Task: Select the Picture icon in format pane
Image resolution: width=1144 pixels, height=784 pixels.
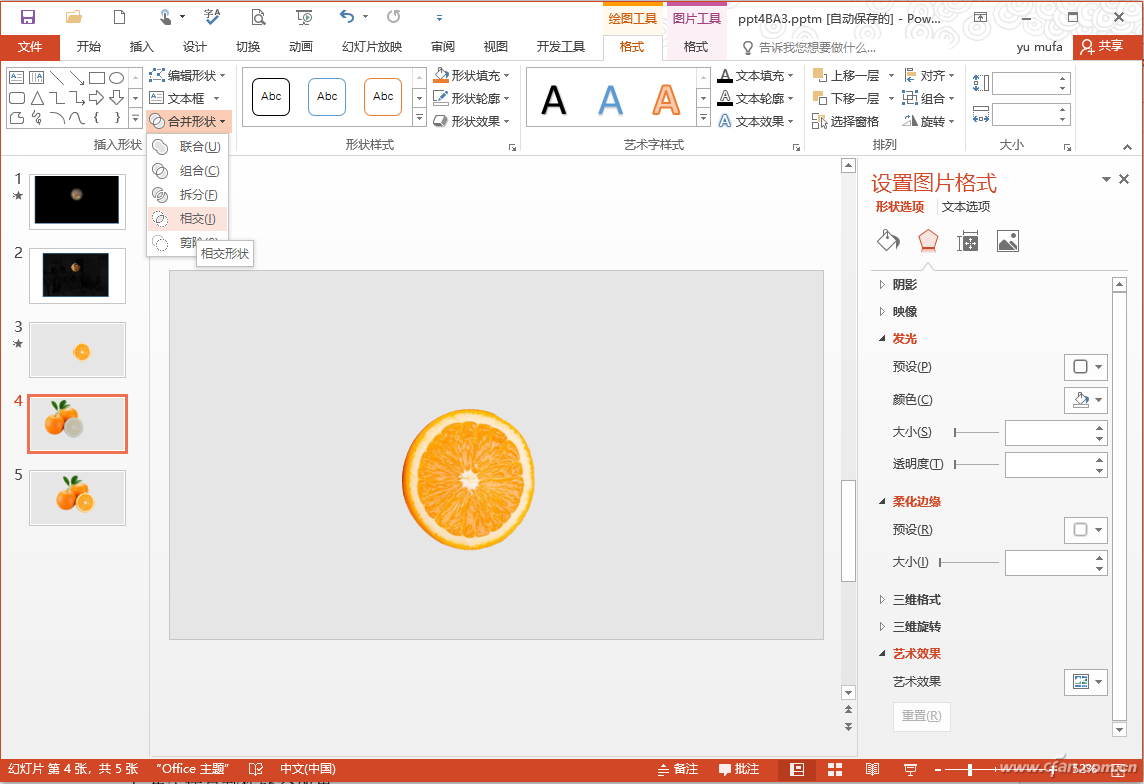Action: pyautogui.click(x=1007, y=241)
